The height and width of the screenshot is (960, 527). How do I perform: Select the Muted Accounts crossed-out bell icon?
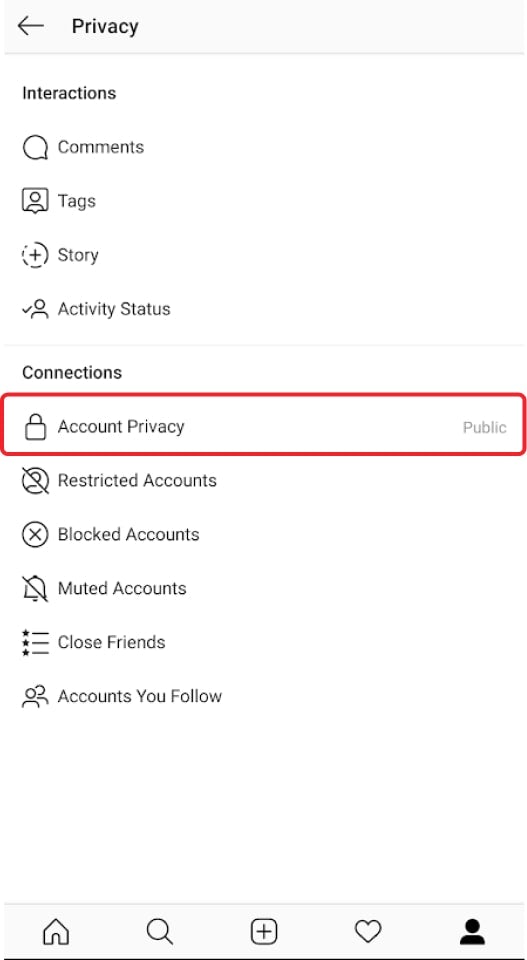pos(35,588)
